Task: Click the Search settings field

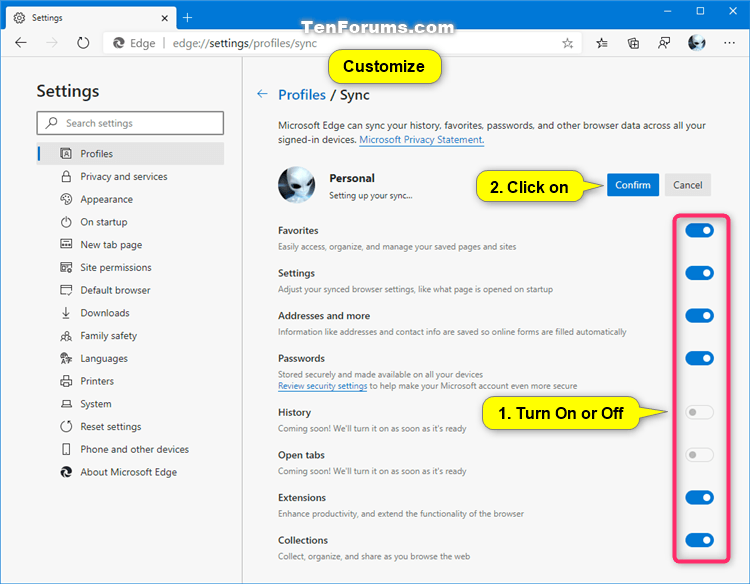Action: pos(130,123)
